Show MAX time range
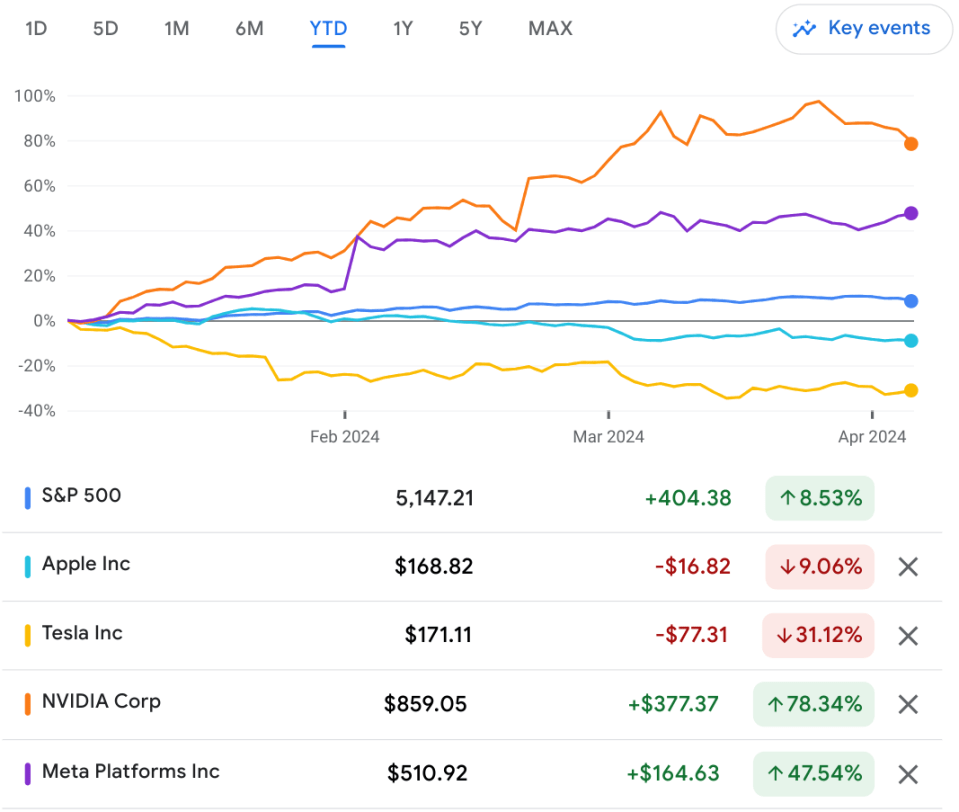Screen dimensions: 959x812 [x=550, y=29]
